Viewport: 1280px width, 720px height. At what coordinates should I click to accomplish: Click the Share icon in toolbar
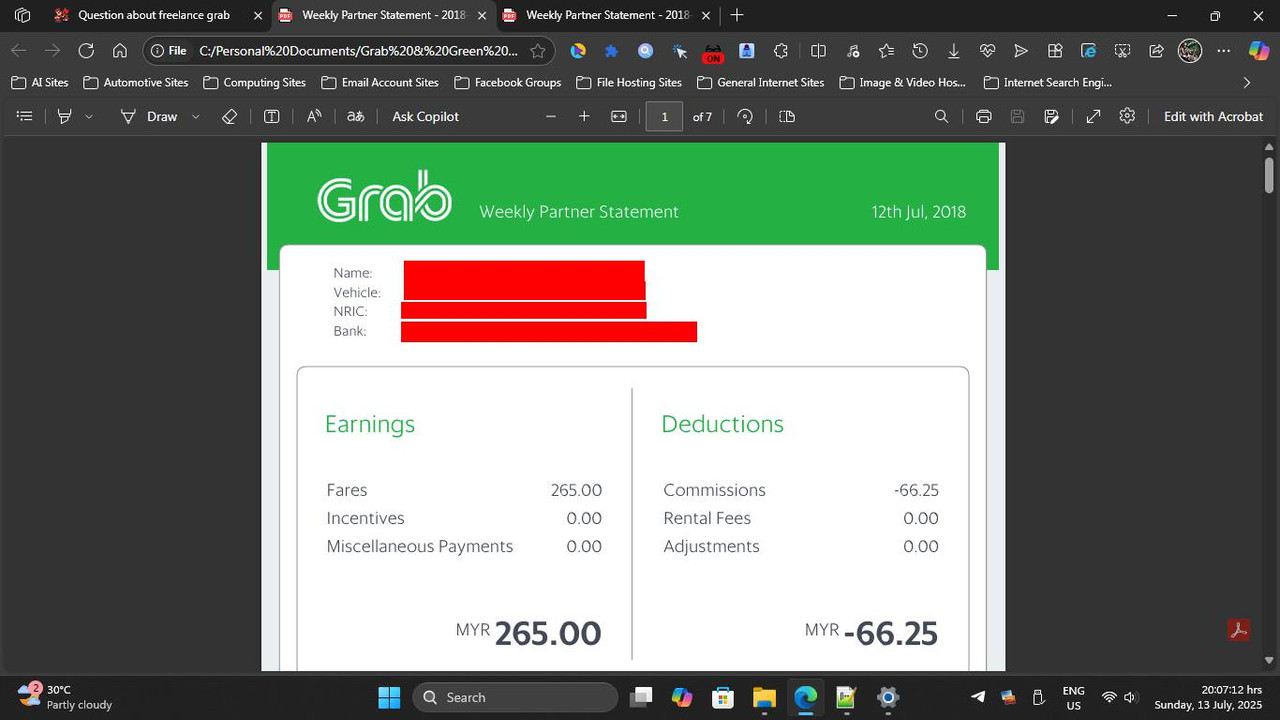coord(1156,51)
